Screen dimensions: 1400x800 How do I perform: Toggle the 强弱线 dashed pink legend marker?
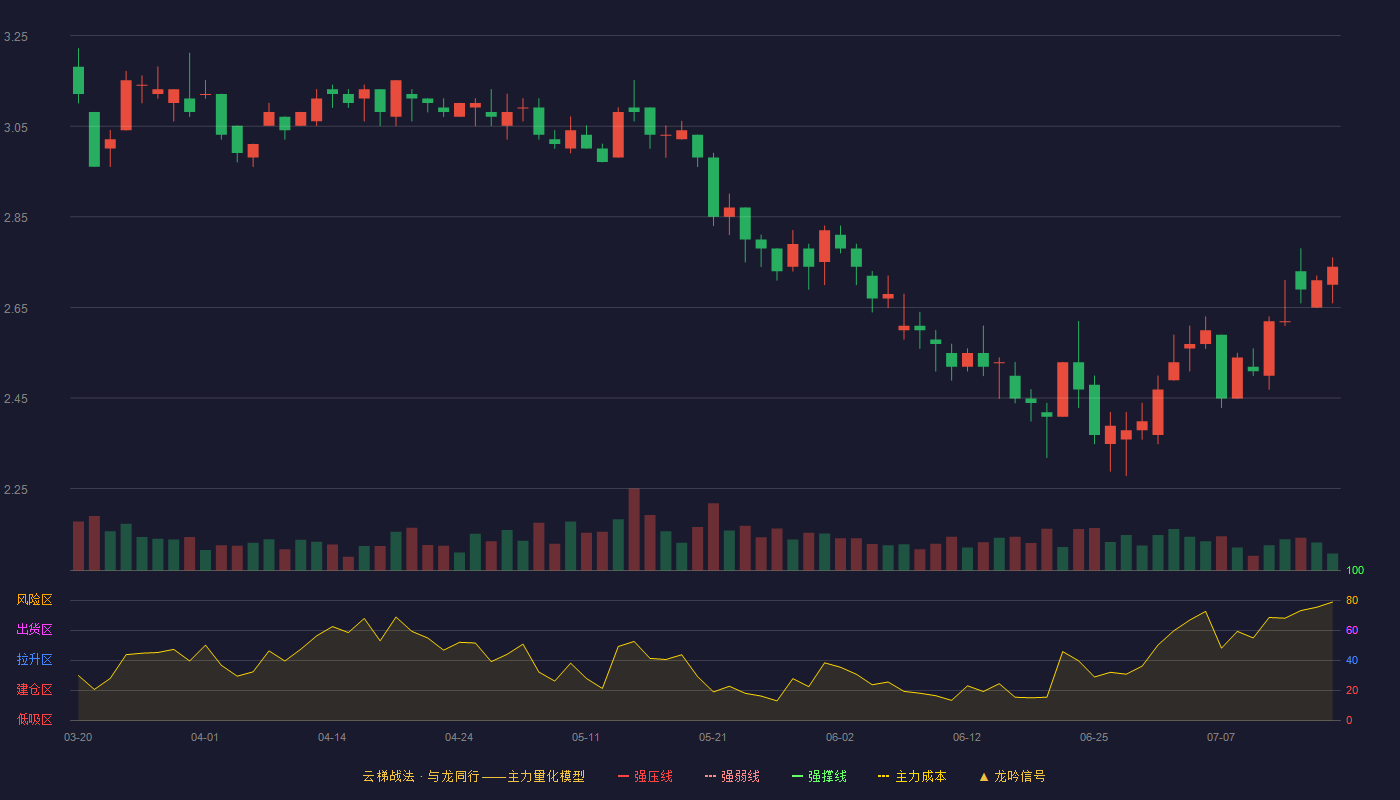(x=710, y=776)
